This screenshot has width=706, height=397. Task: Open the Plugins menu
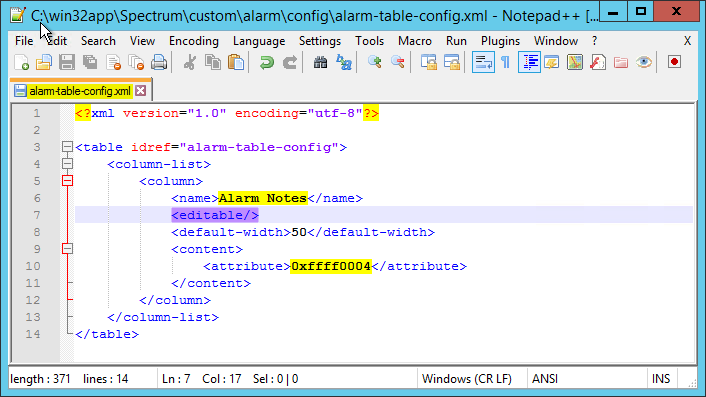[x=500, y=41]
